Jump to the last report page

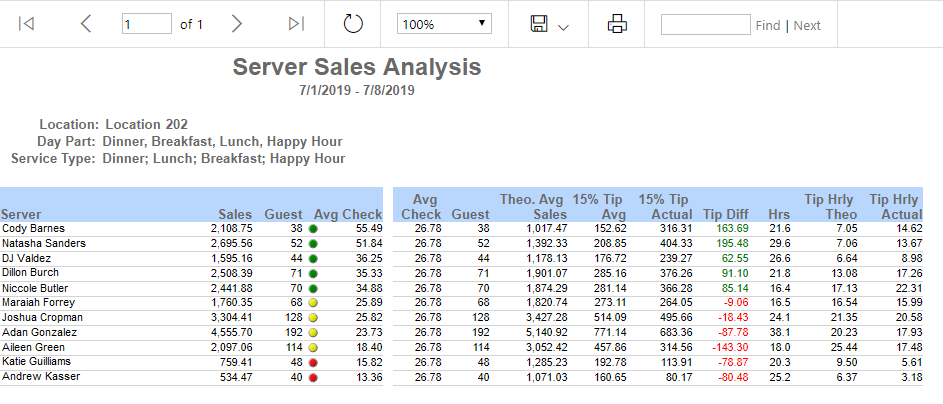(296, 24)
